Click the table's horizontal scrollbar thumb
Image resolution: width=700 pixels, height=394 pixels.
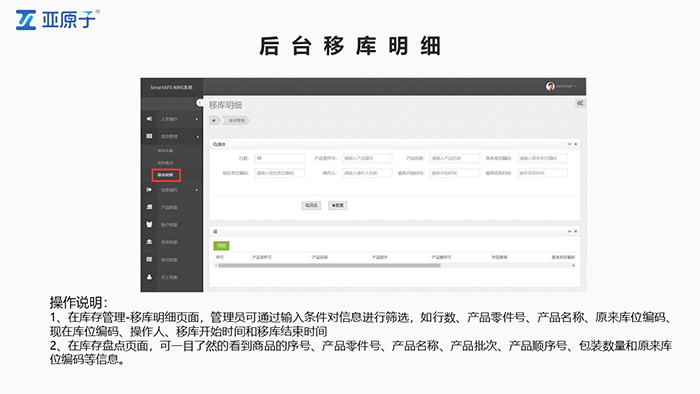coord(329,265)
